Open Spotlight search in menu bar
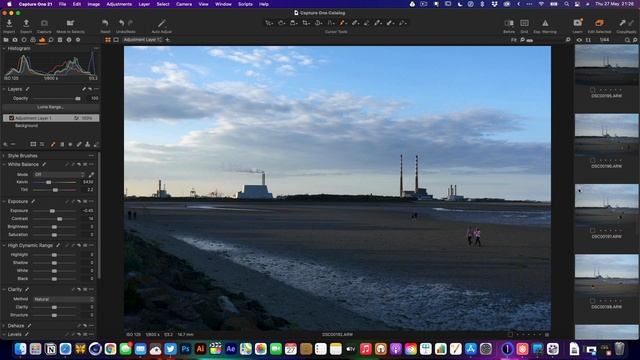640x360 pixels. (567, 4)
